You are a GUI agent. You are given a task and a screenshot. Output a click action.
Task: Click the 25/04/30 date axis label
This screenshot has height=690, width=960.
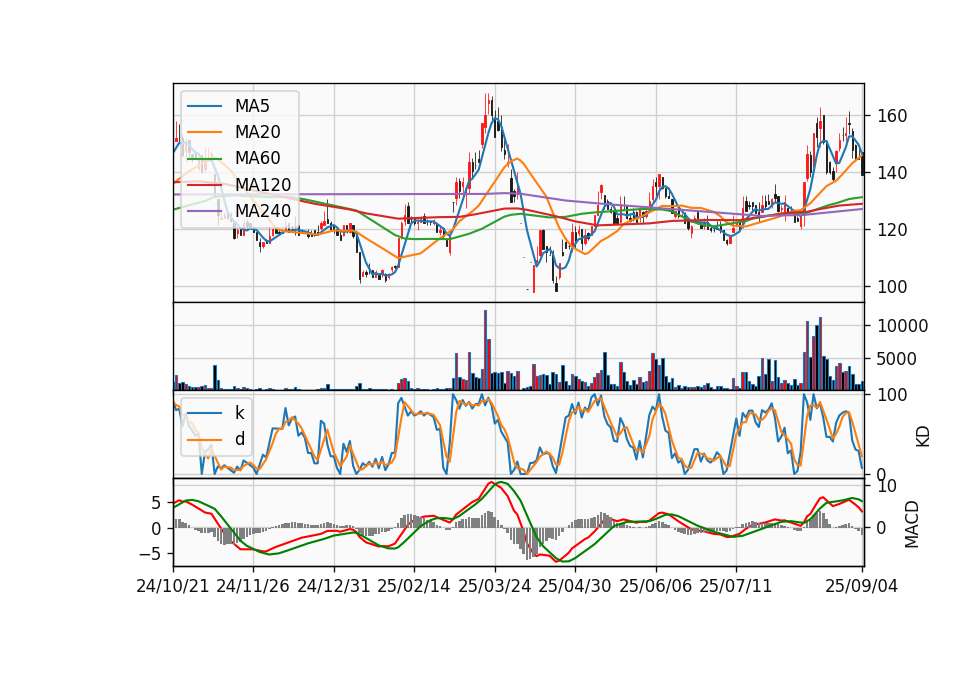pyautogui.click(x=574, y=586)
